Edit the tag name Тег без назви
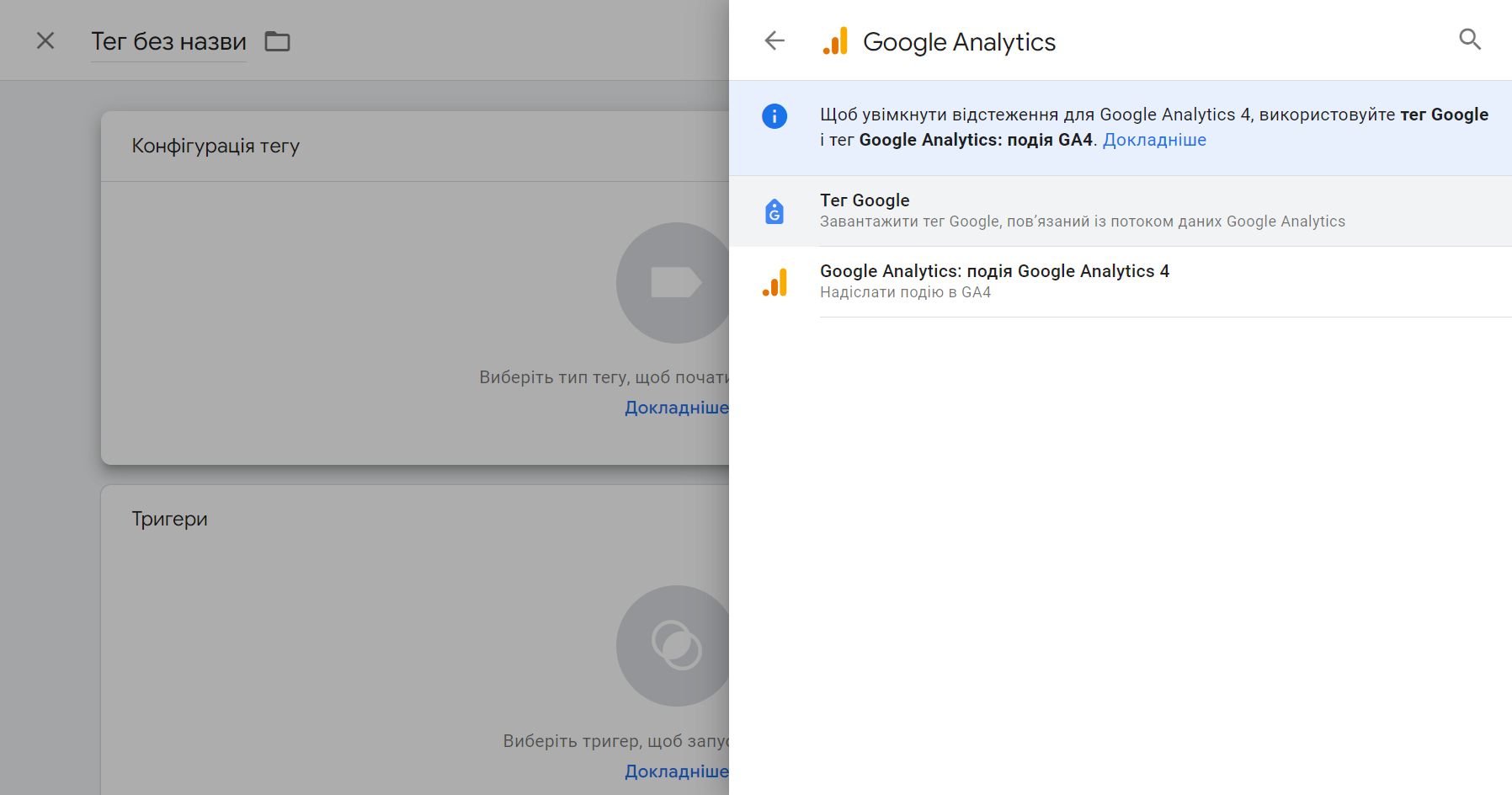 pos(168,41)
